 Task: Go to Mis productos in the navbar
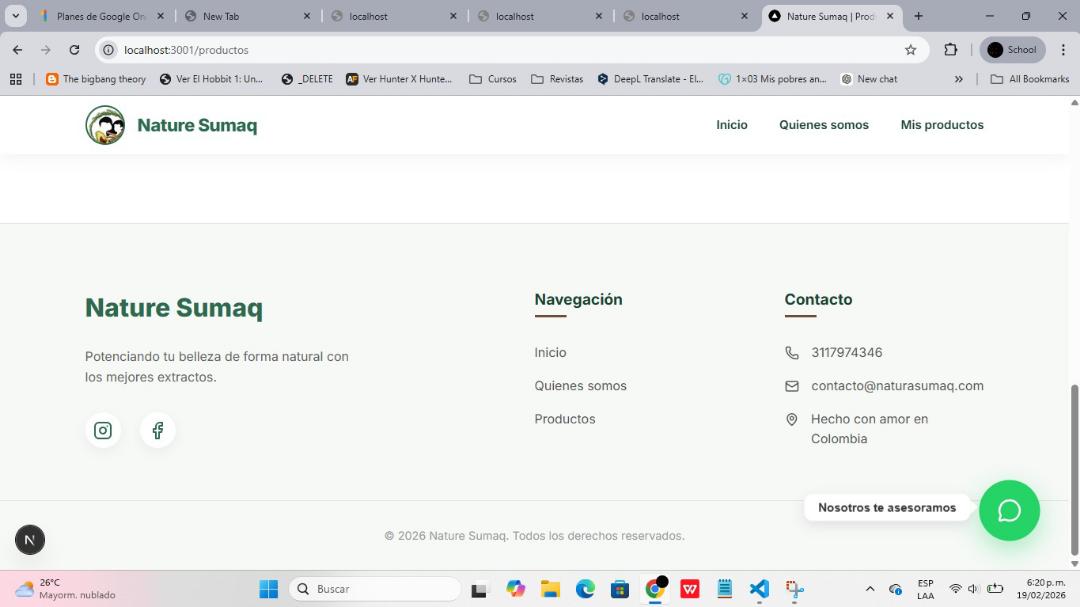[942, 125]
